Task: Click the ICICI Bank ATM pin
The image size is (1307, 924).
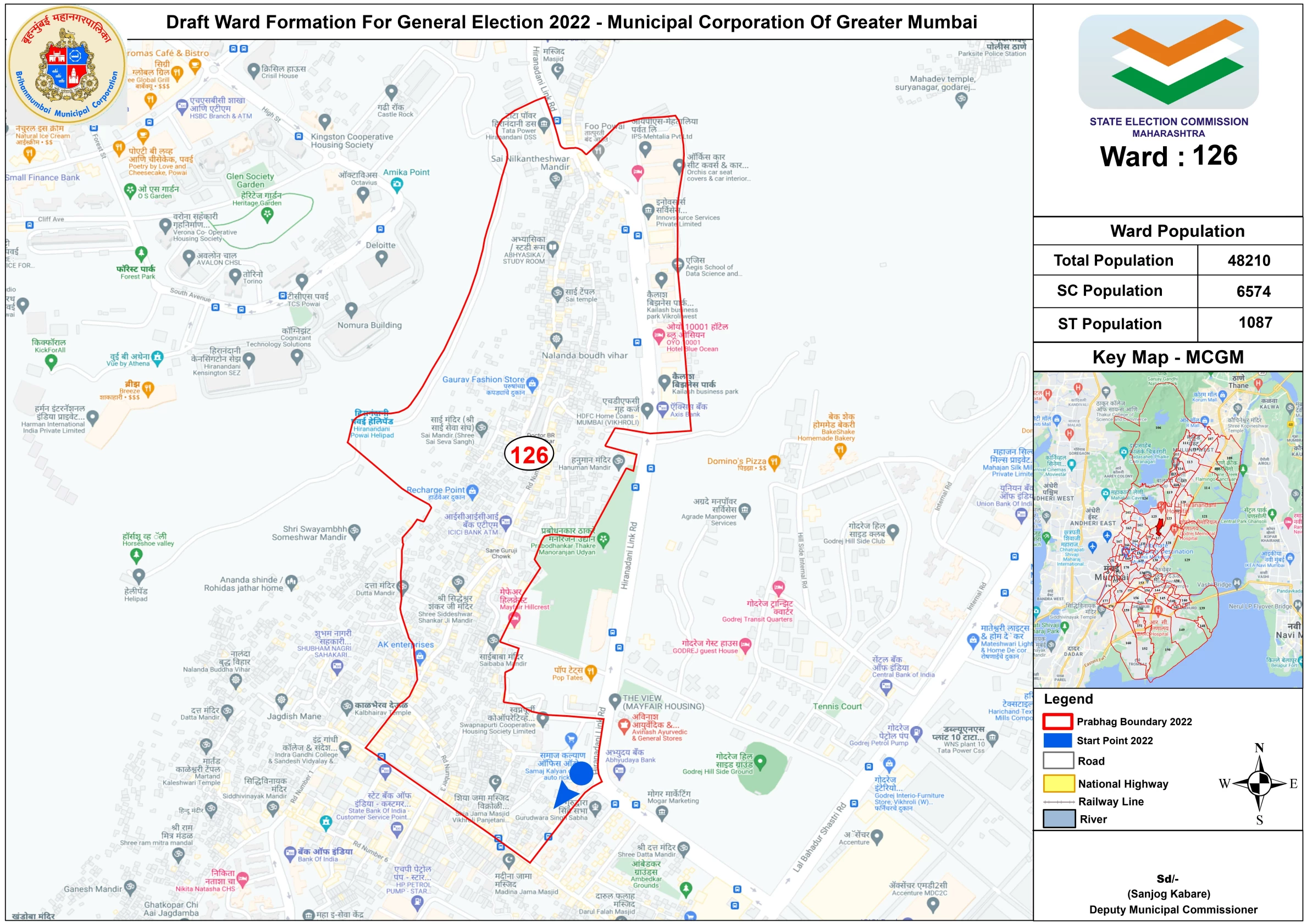Action: click(x=506, y=522)
